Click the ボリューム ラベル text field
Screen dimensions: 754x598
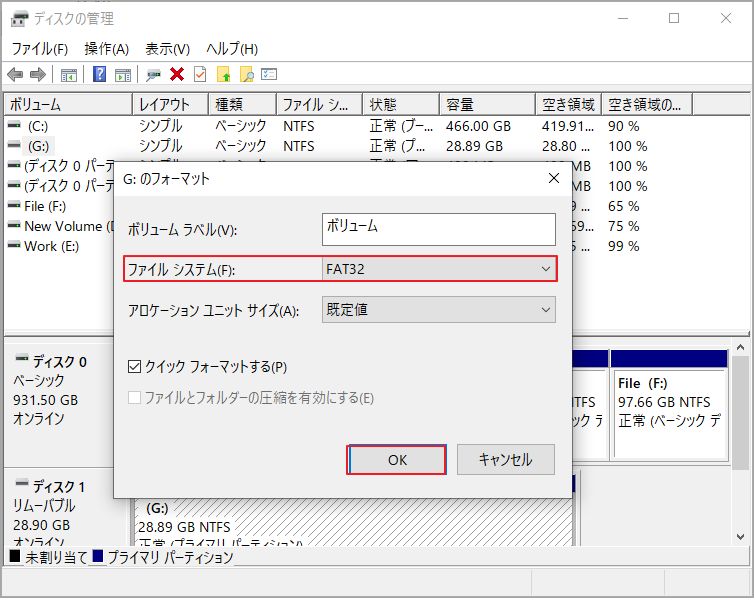[x=439, y=229]
